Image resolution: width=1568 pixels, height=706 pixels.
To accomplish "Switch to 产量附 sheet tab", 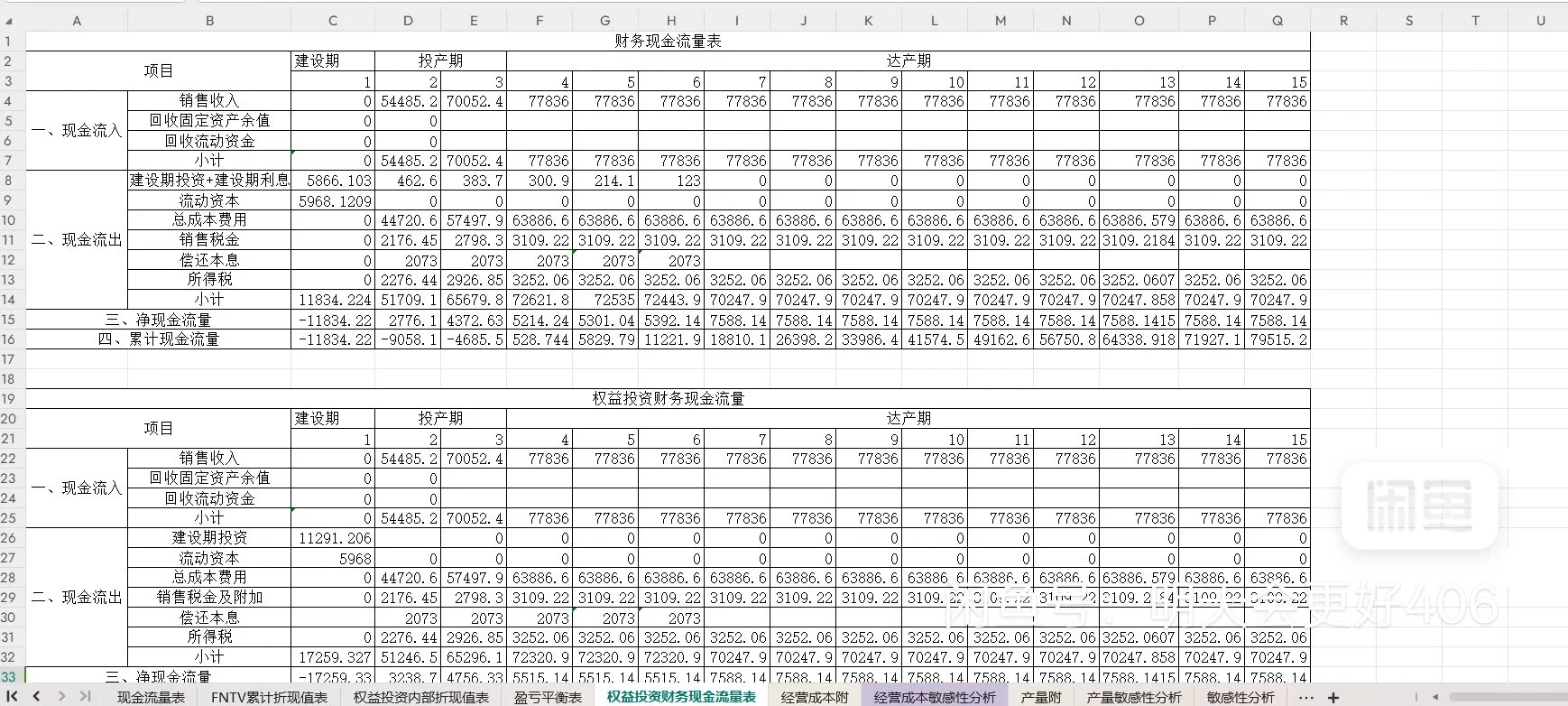I will click(1040, 697).
